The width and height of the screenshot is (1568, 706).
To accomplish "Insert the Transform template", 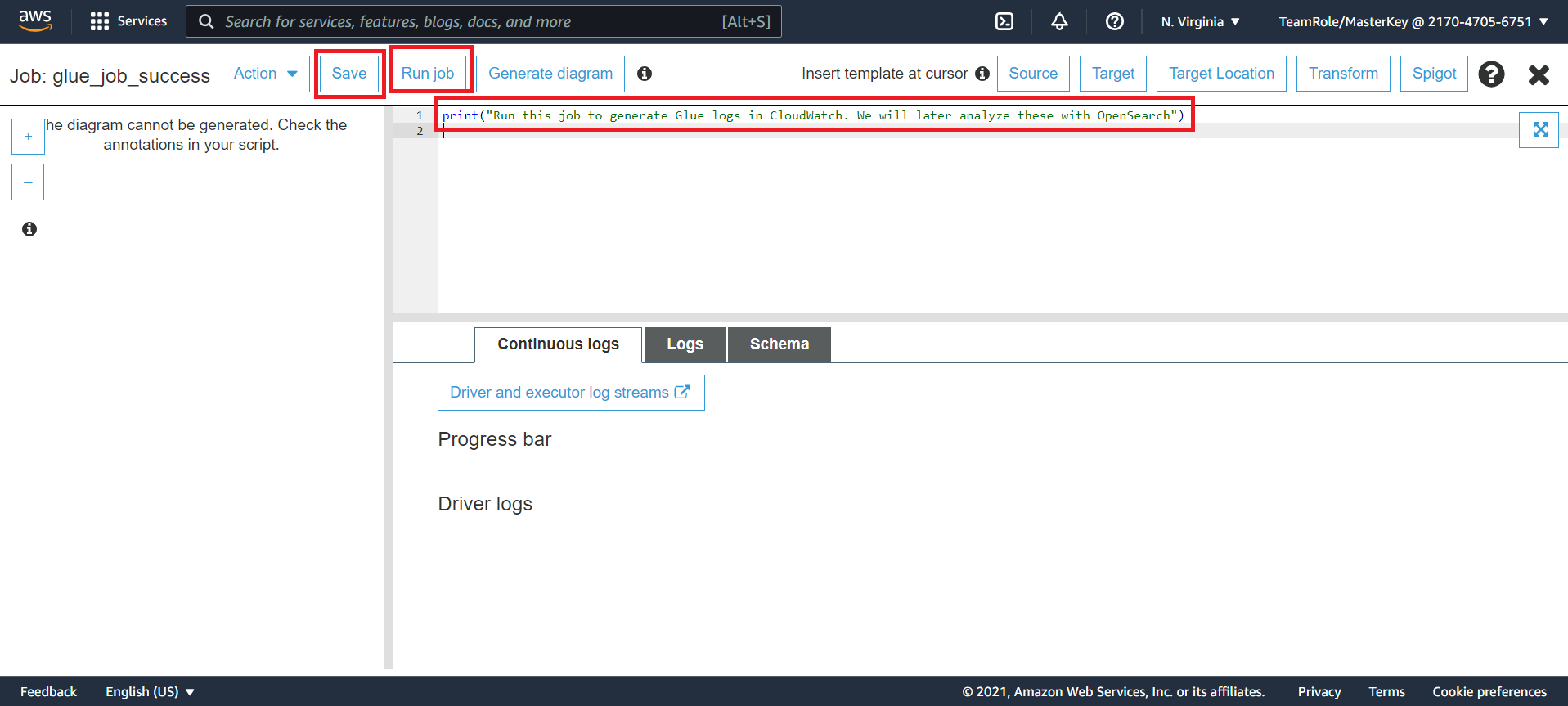I will (1343, 74).
